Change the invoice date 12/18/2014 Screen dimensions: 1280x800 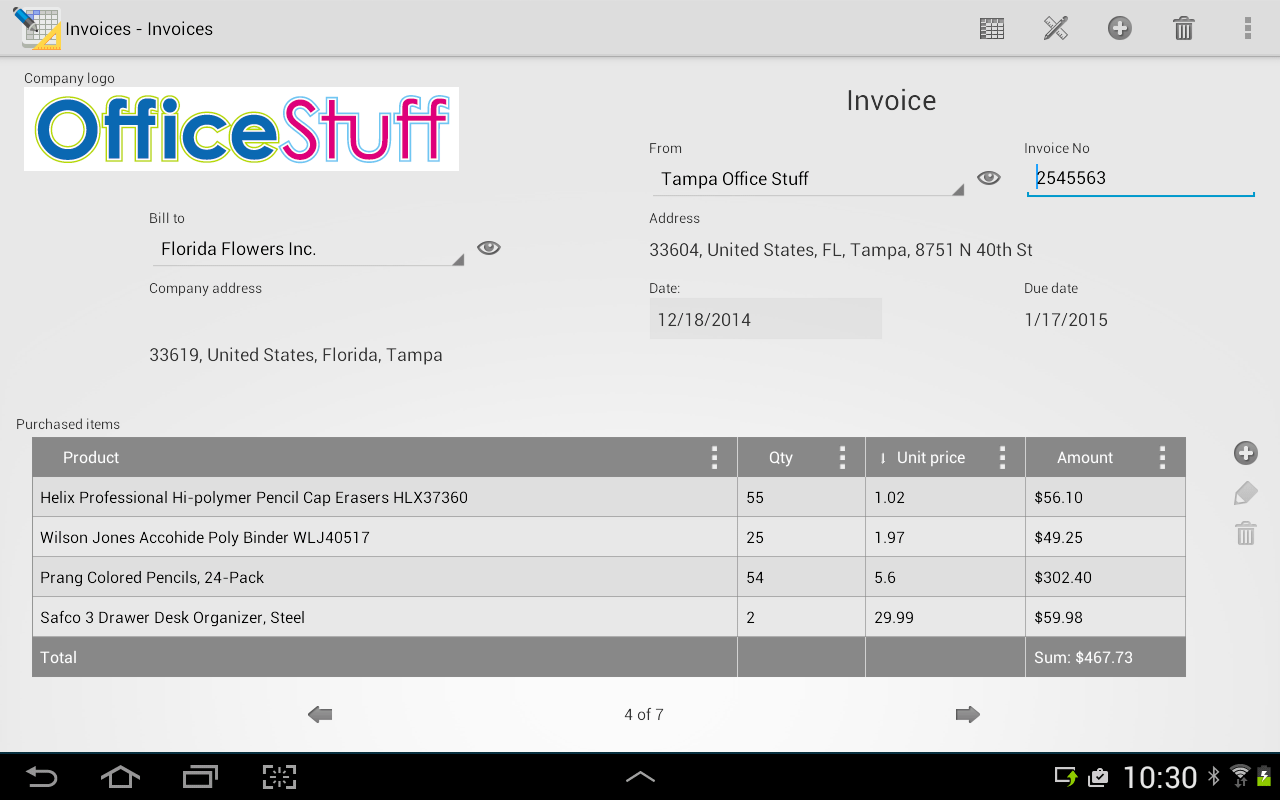(766, 319)
